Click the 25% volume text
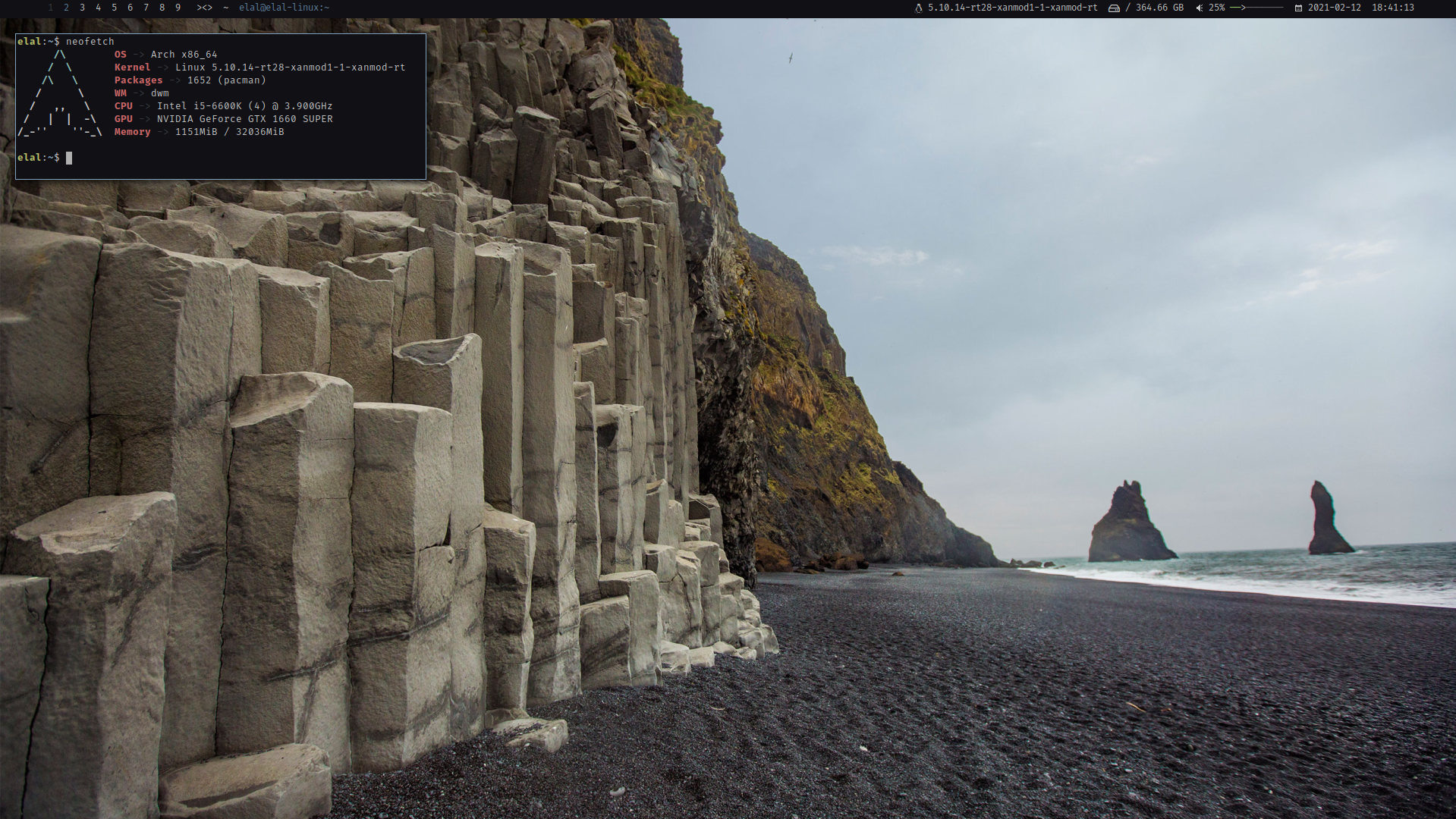The image size is (1456, 819). [1216, 8]
